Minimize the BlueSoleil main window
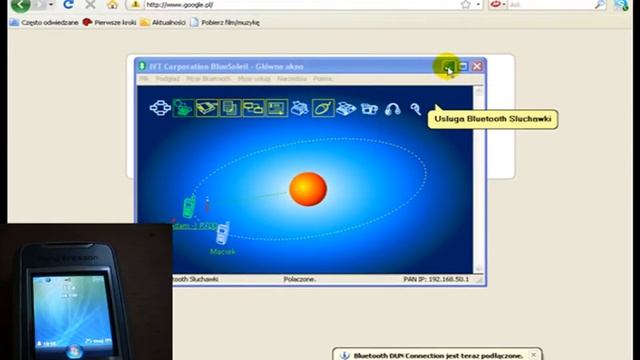The height and width of the screenshot is (360, 640). (449, 66)
